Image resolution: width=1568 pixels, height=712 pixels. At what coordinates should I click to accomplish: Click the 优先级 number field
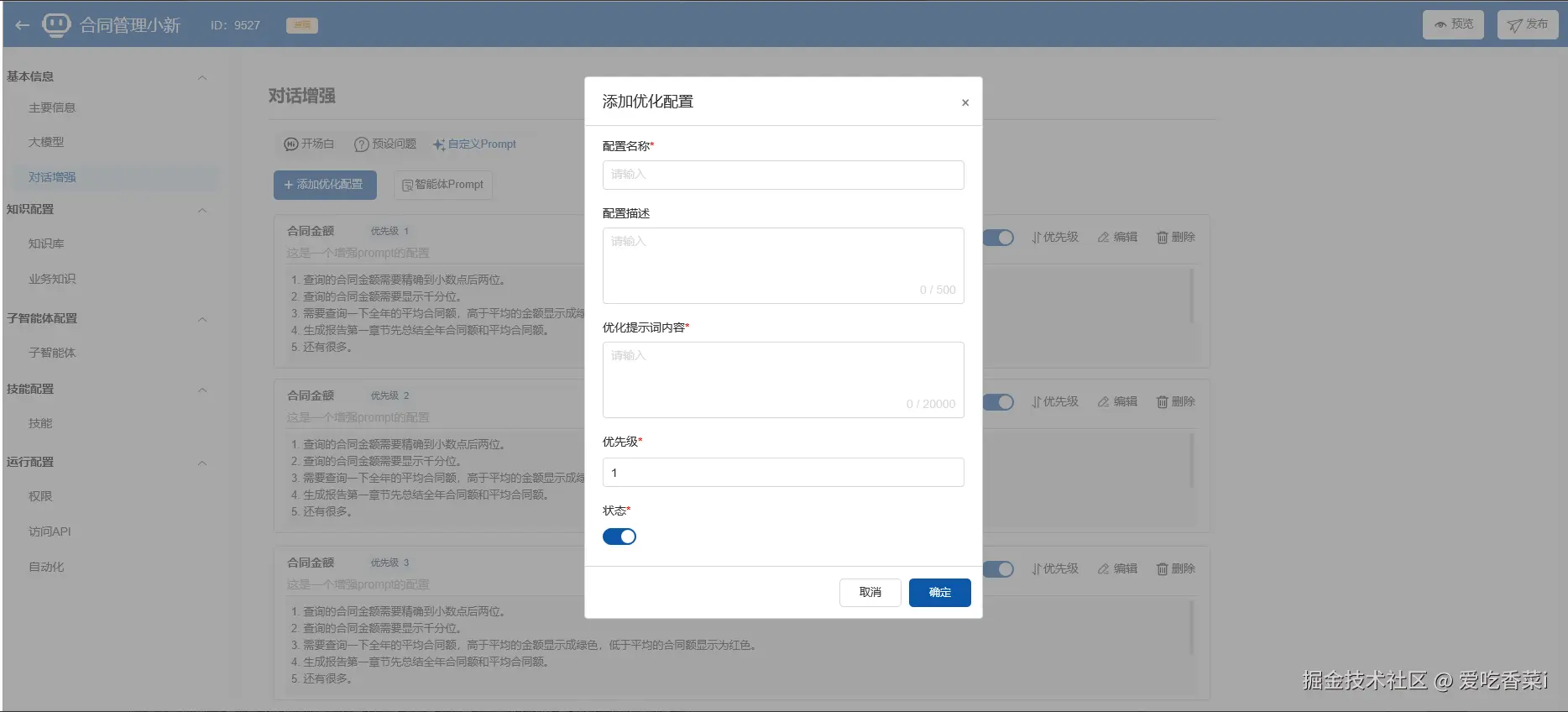click(783, 473)
